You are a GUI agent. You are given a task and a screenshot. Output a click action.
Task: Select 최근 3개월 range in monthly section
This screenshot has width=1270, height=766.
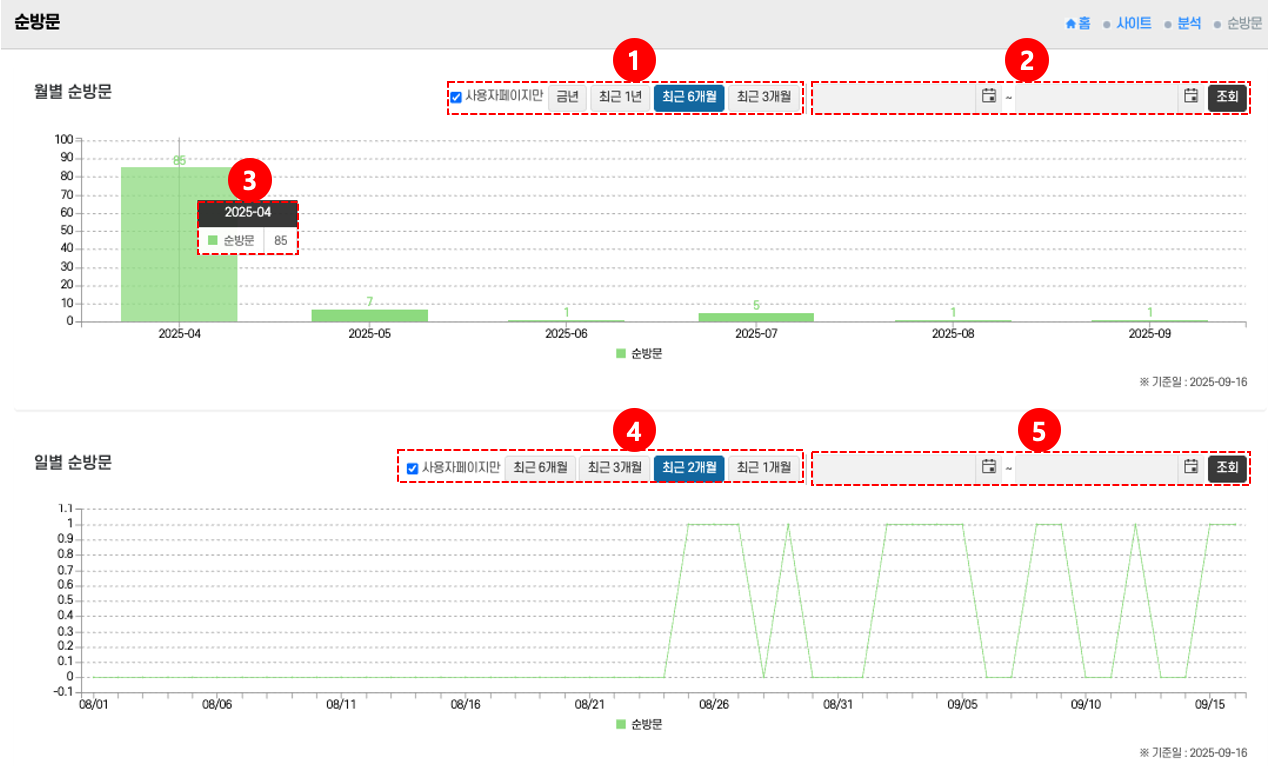click(764, 97)
